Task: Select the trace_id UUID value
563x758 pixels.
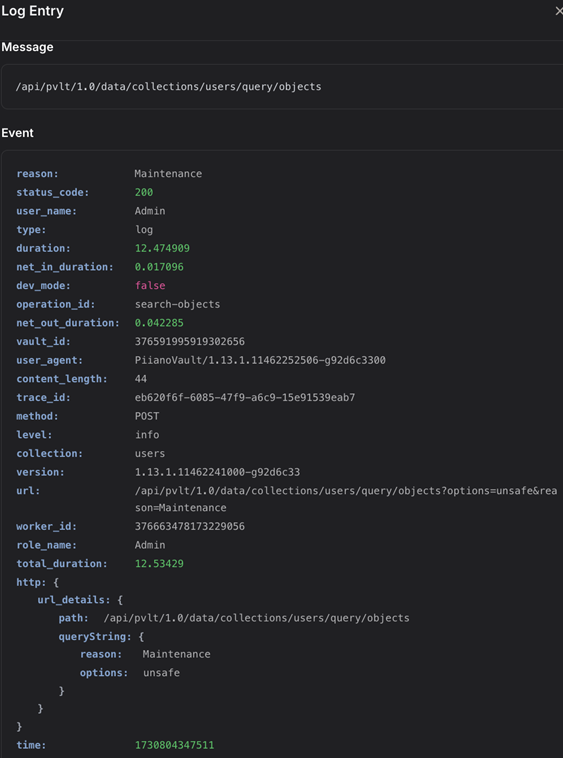Action: point(245,397)
